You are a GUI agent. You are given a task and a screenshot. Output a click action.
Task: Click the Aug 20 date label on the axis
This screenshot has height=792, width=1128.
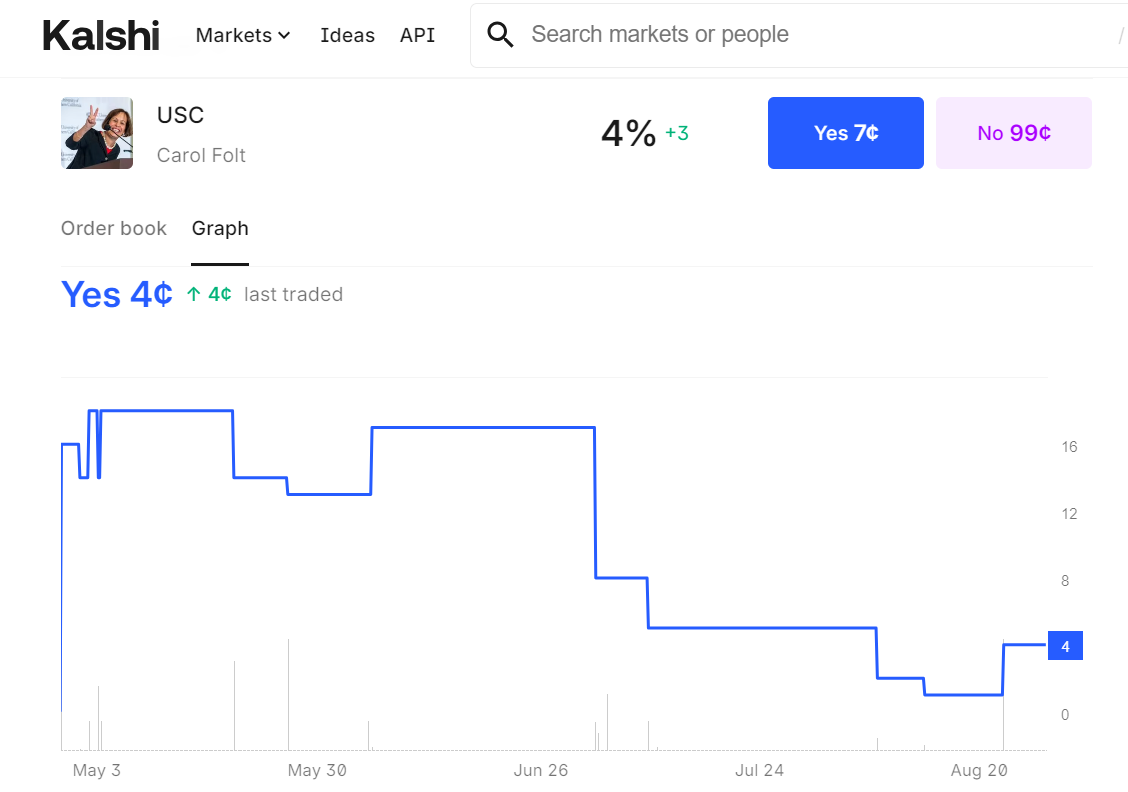click(x=979, y=770)
